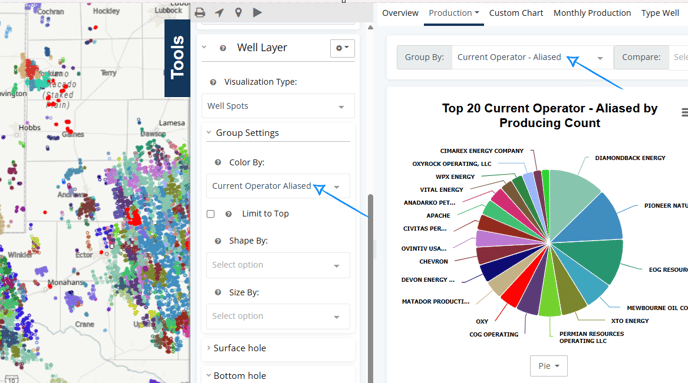This screenshot has width=688, height=383.
Task: Open Visualization Type Well Spots dropdown
Action: coord(278,106)
